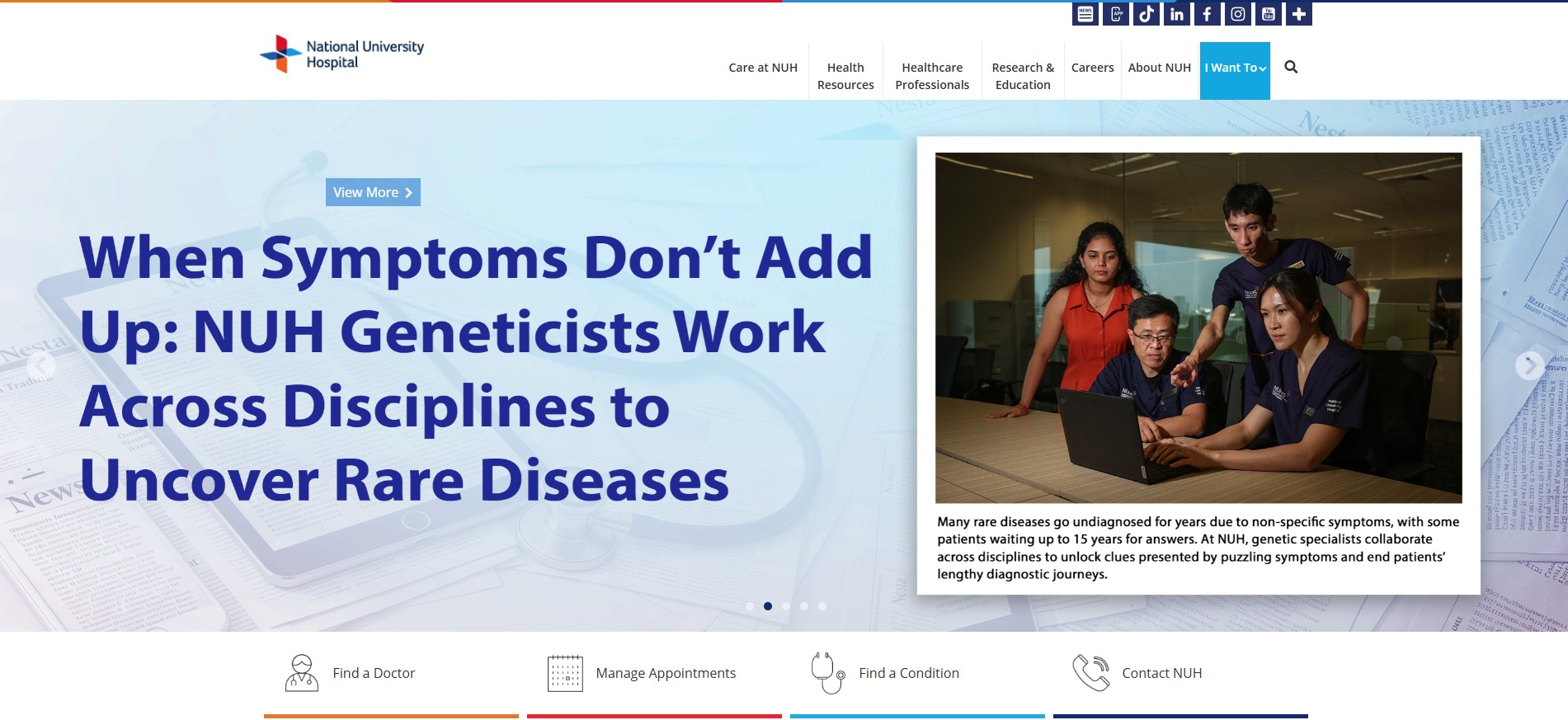The width and height of the screenshot is (1568, 720).
Task: Open the search magnifier icon
Action: (1292, 68)
